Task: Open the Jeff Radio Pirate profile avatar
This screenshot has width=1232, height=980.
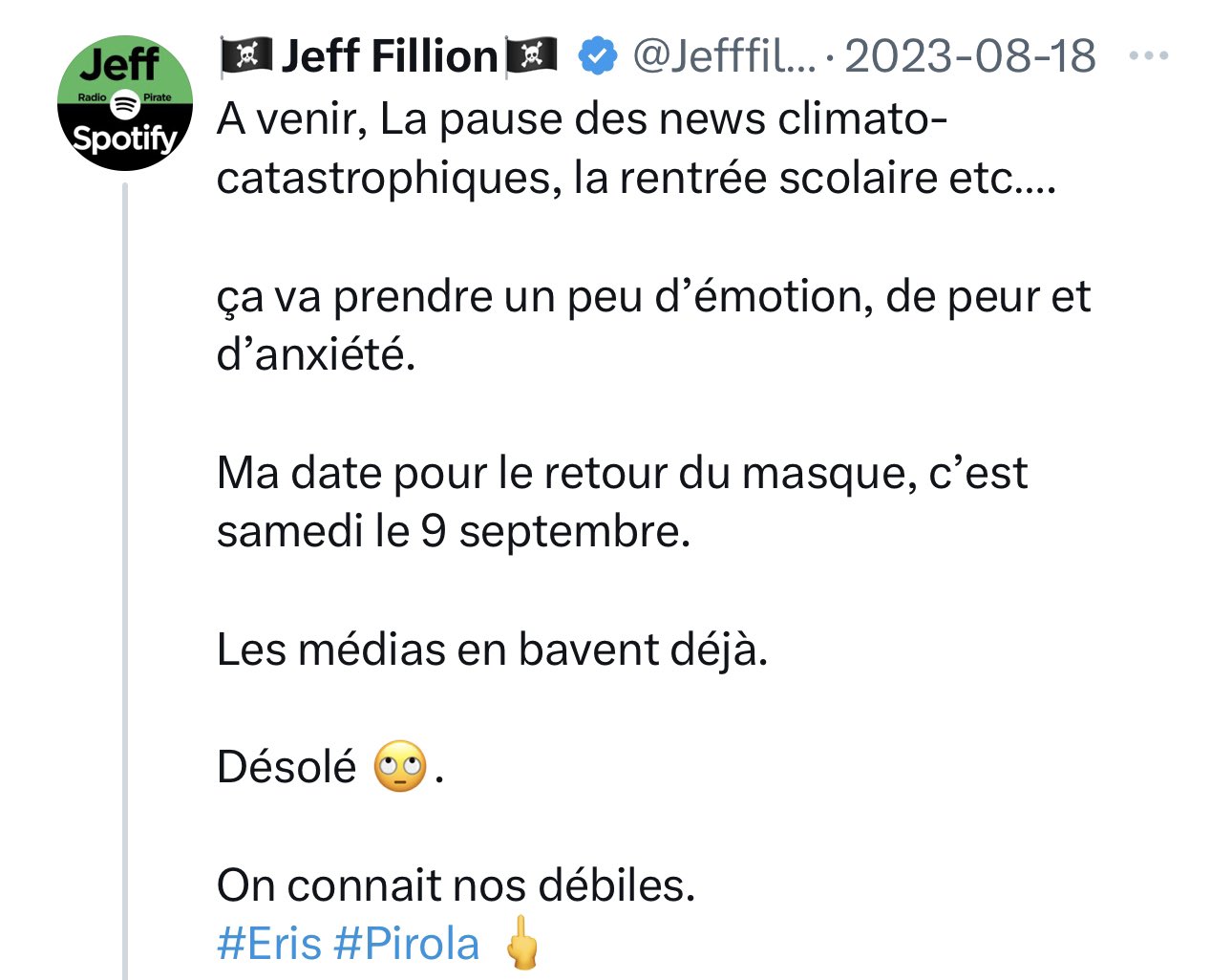Action: (125, 103)
